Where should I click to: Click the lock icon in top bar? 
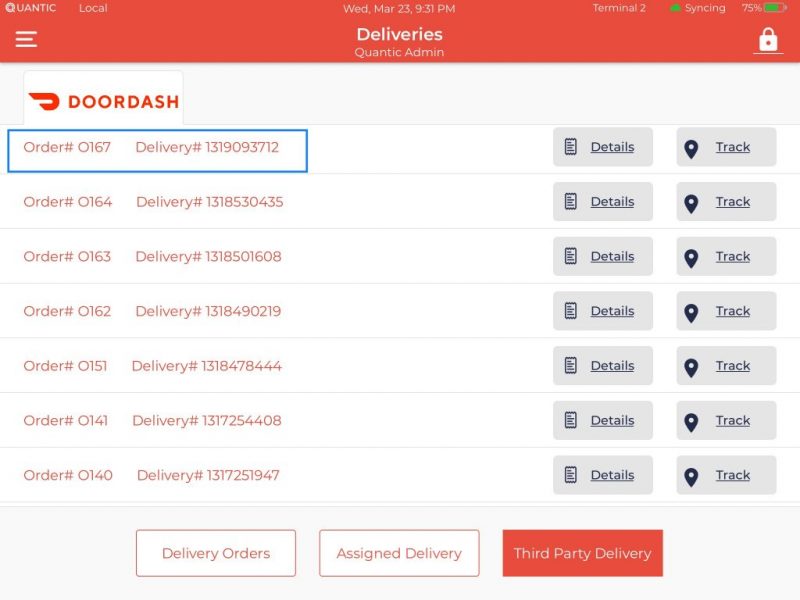coord(768,42)
